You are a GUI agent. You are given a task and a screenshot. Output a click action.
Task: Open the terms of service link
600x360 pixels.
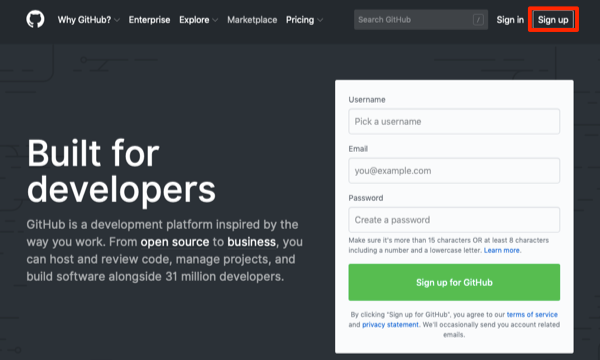point(532,314)
